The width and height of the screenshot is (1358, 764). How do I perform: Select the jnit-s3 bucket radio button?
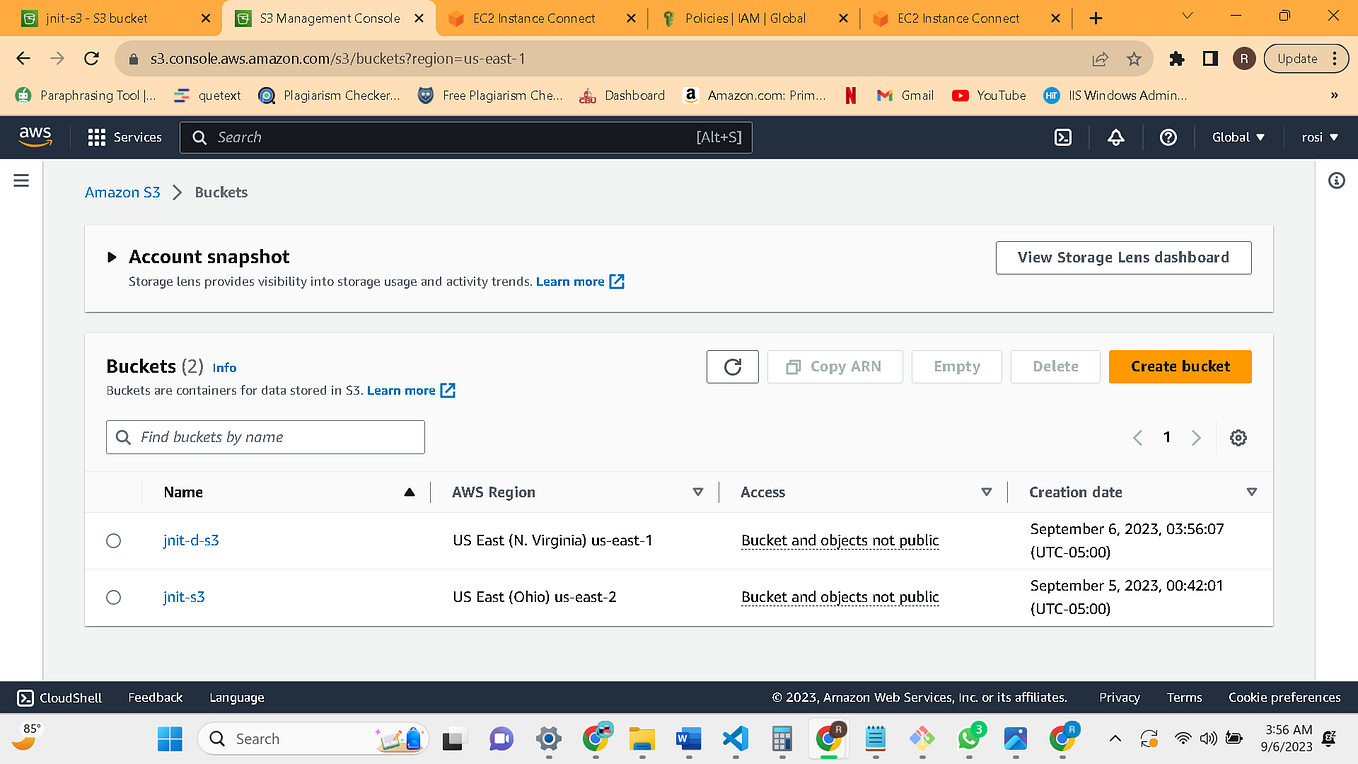pyautogui.click(x=113, y=597)
